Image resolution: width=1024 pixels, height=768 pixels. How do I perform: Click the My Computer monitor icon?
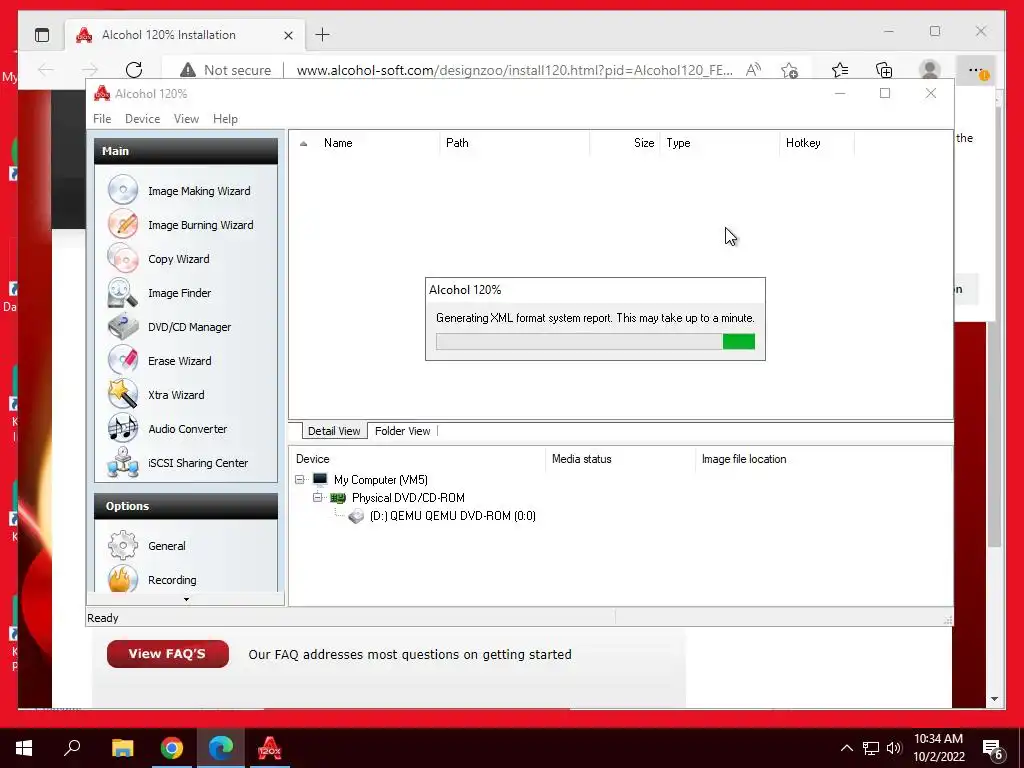pyautogui.click(x=320, y=479)
